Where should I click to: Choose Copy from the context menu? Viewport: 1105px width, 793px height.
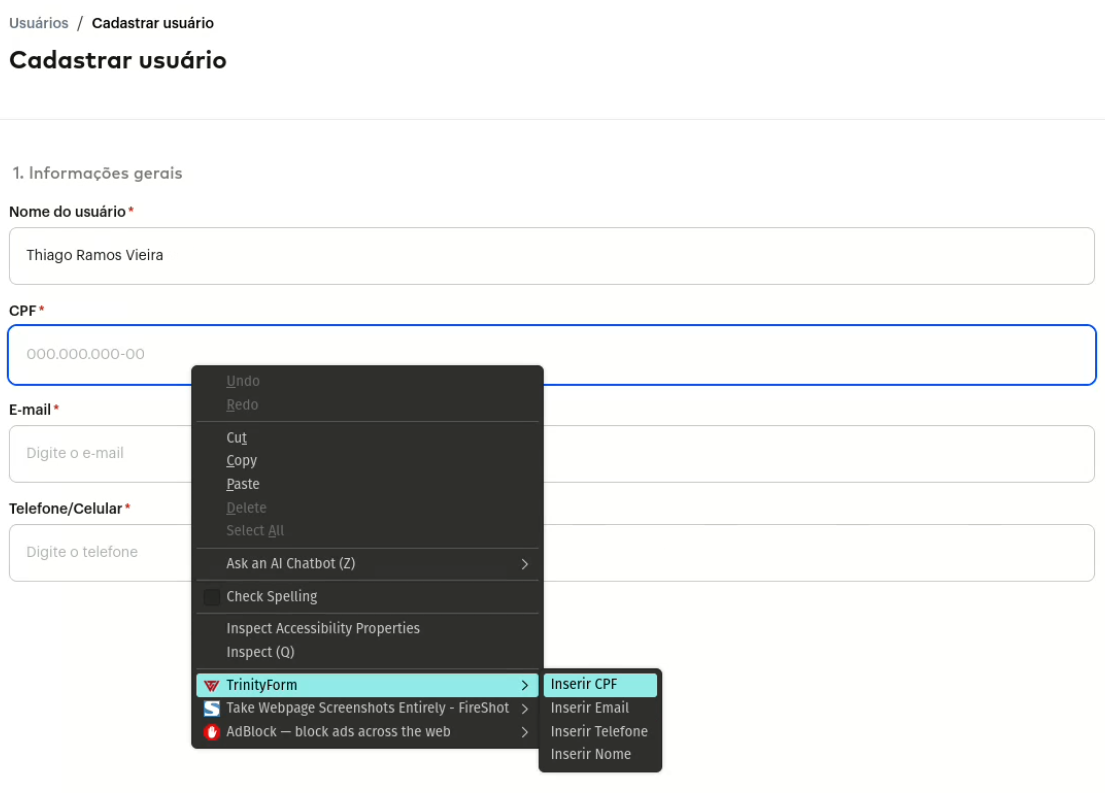(x=242, y=461)
